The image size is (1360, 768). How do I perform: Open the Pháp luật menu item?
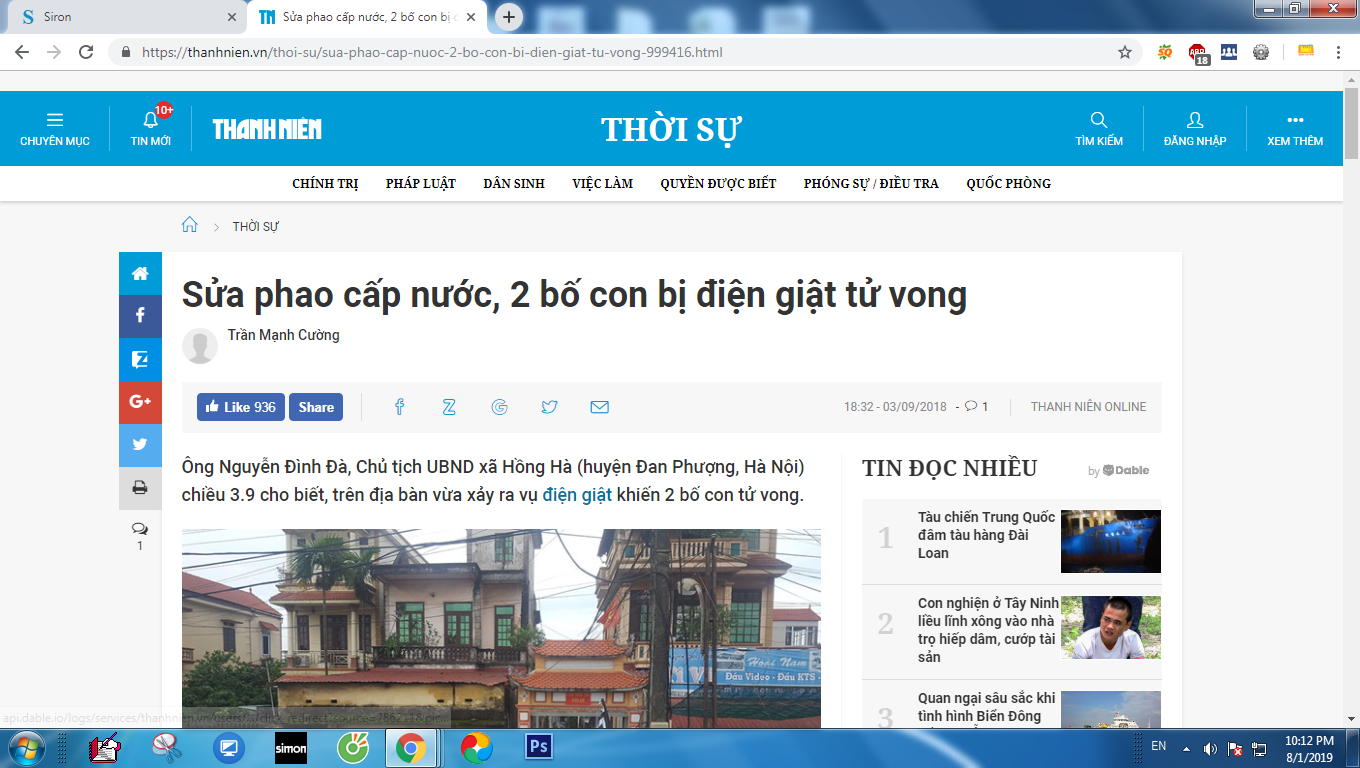click(x=421, y=183)
